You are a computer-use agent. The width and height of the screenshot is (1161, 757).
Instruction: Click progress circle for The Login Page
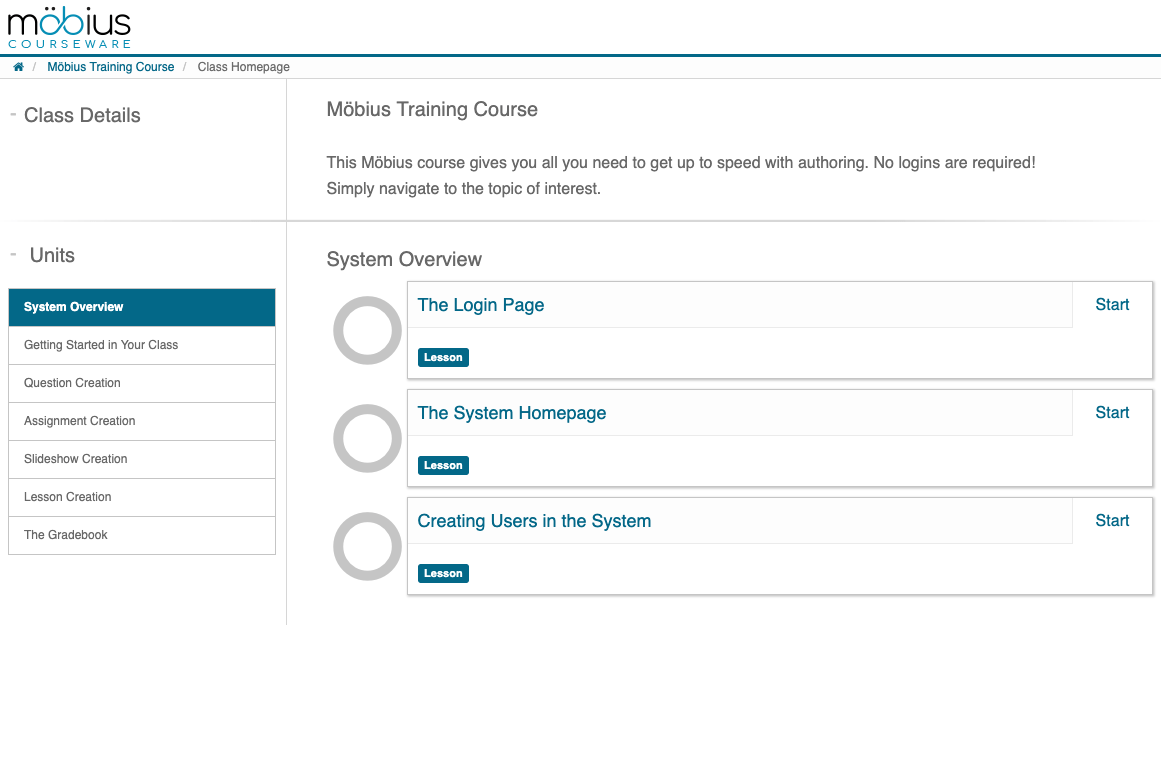coord(367,330)
